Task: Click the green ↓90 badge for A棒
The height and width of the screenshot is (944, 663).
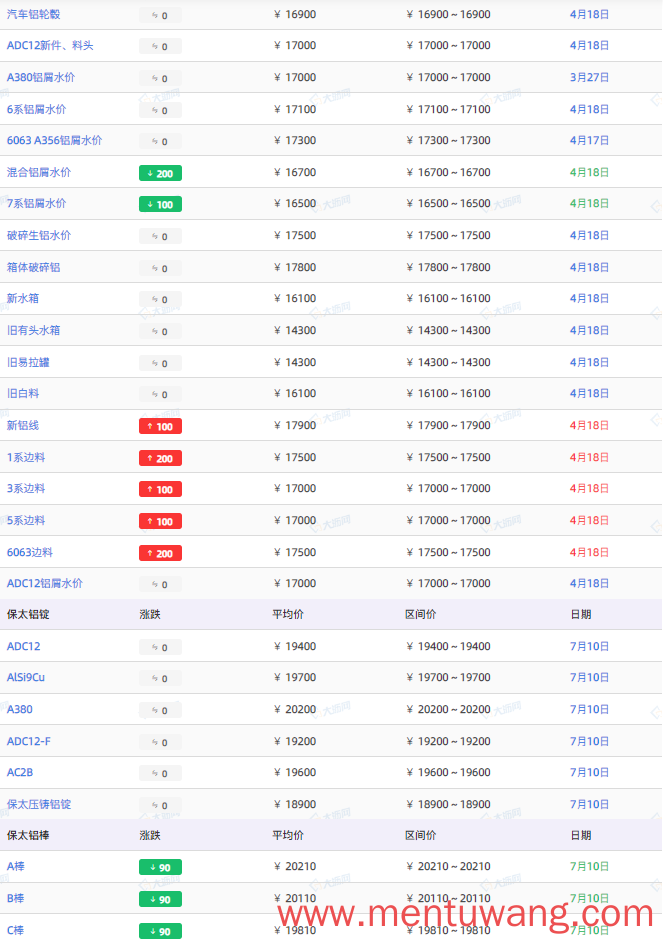Action: (160, 868)
